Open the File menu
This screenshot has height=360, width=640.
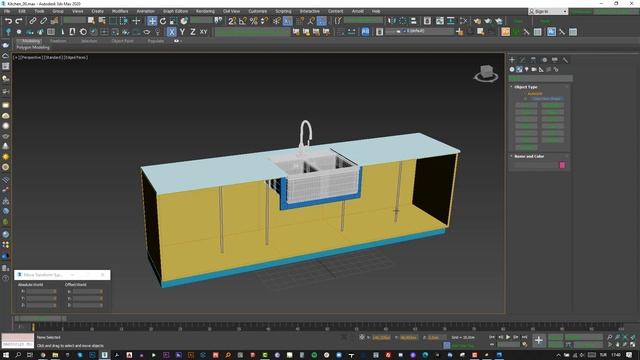pos(7,11)
